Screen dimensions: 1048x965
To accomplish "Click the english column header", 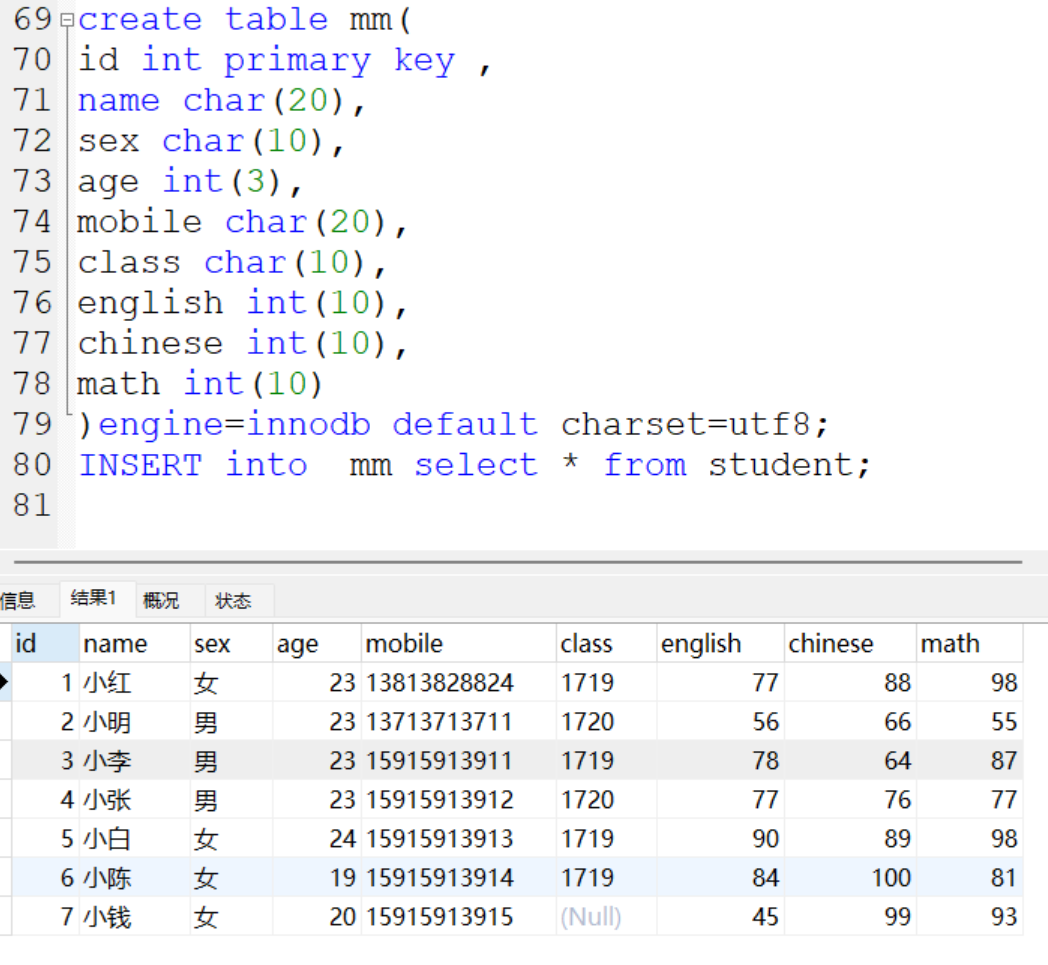I will tap(720, 643).
